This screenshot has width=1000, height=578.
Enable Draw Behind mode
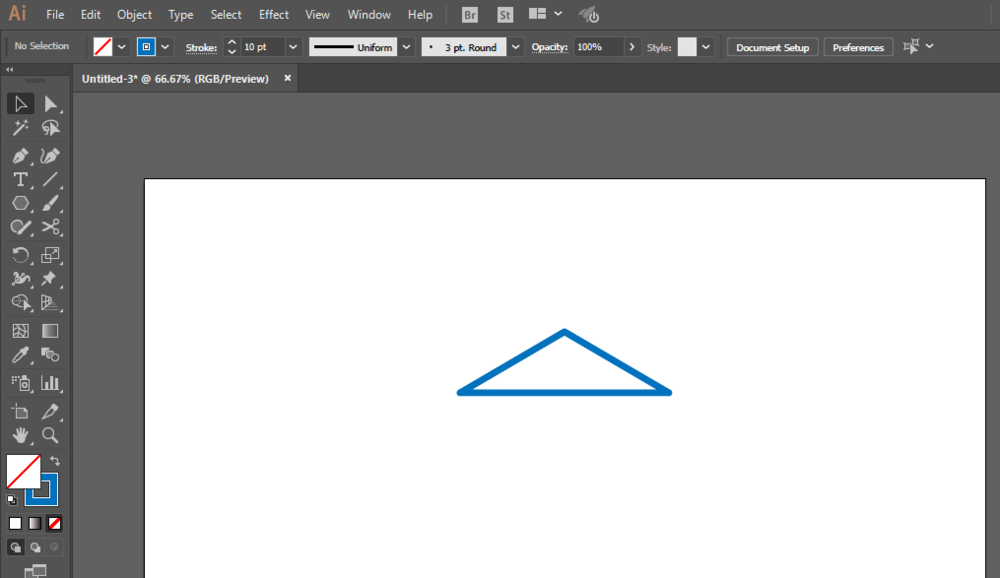click(x=35, y=547)
